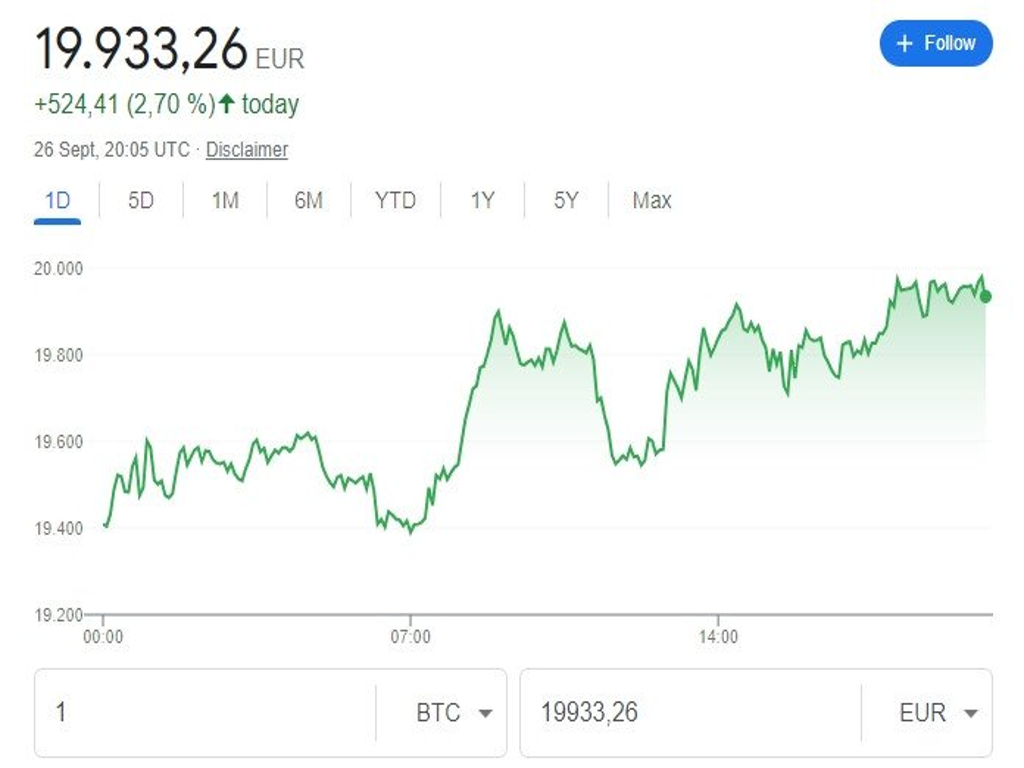
Task: Expand the EUR currency dropdown
Action: 937,713
